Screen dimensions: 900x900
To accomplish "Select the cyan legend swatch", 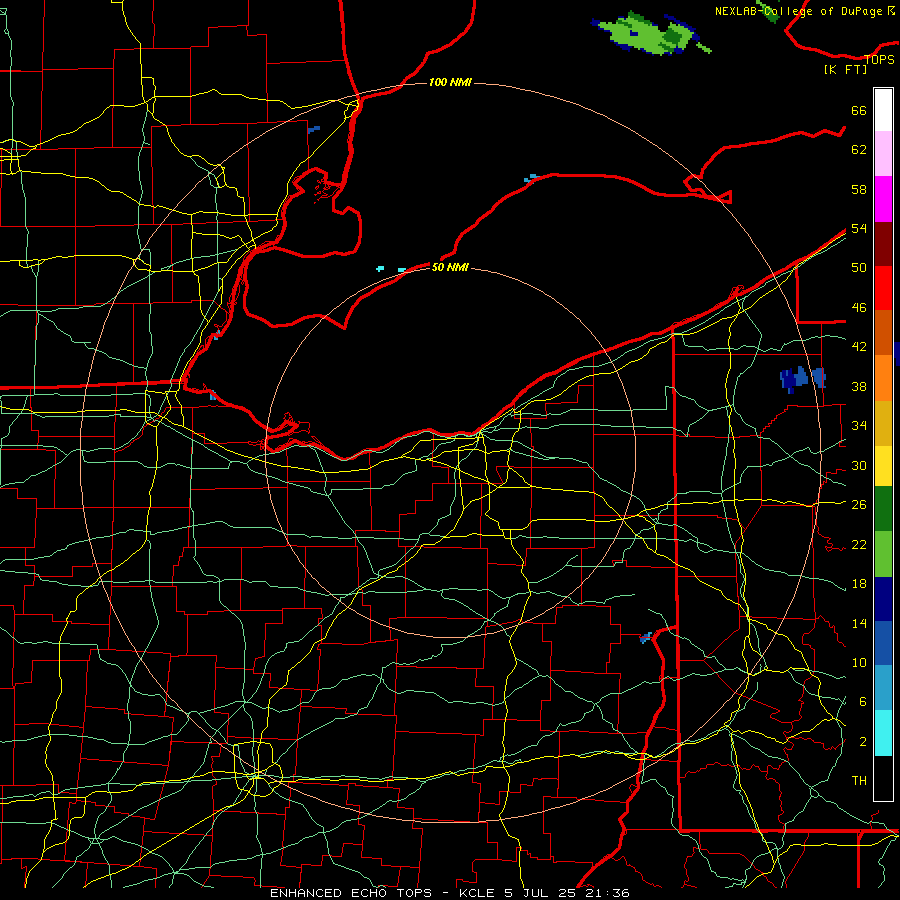I will (883, 733).
